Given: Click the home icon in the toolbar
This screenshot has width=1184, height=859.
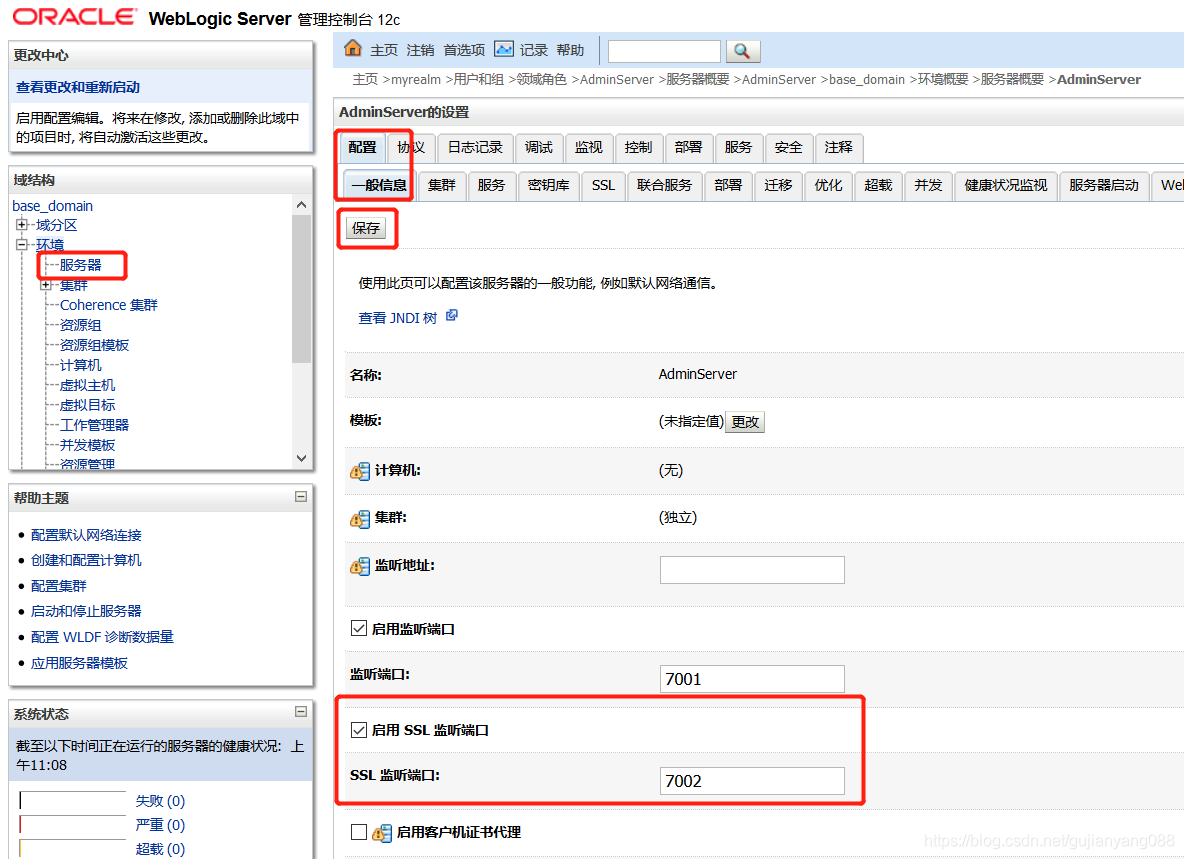Looking at the screenshot, I should [x=353, y=48].
